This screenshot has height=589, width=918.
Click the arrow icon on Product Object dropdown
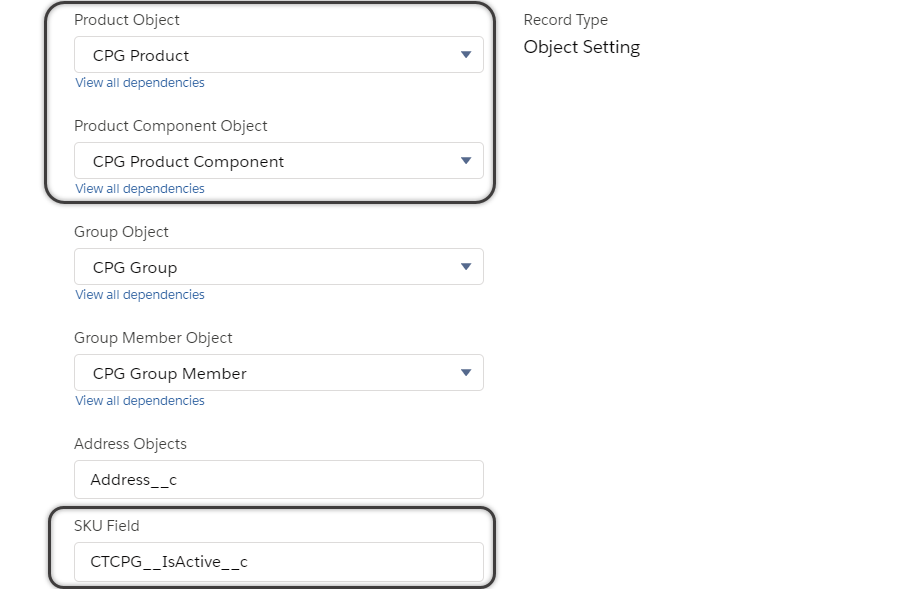tap(466, 55)
